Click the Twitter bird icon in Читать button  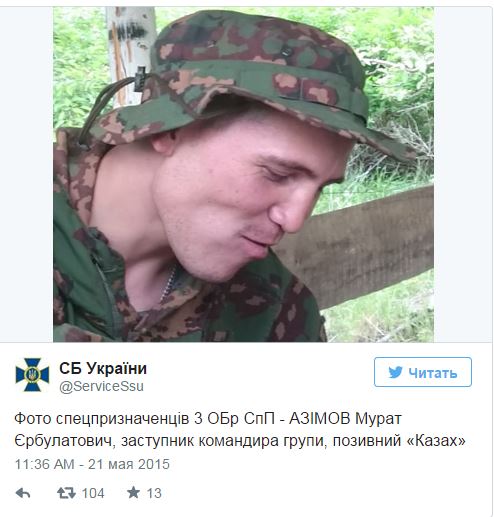395,372
